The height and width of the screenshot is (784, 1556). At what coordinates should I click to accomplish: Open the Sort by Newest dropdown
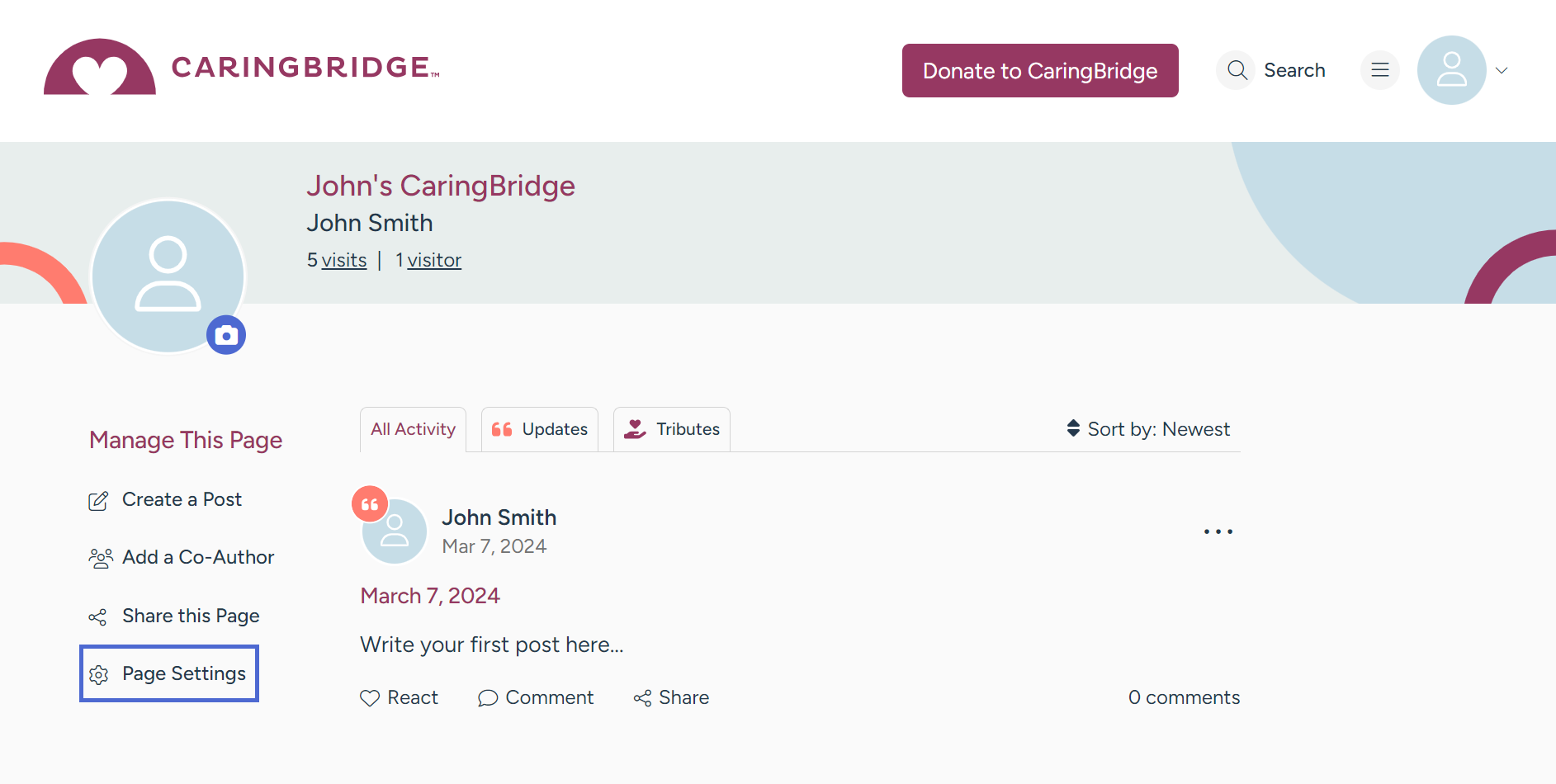[1149, 429]
